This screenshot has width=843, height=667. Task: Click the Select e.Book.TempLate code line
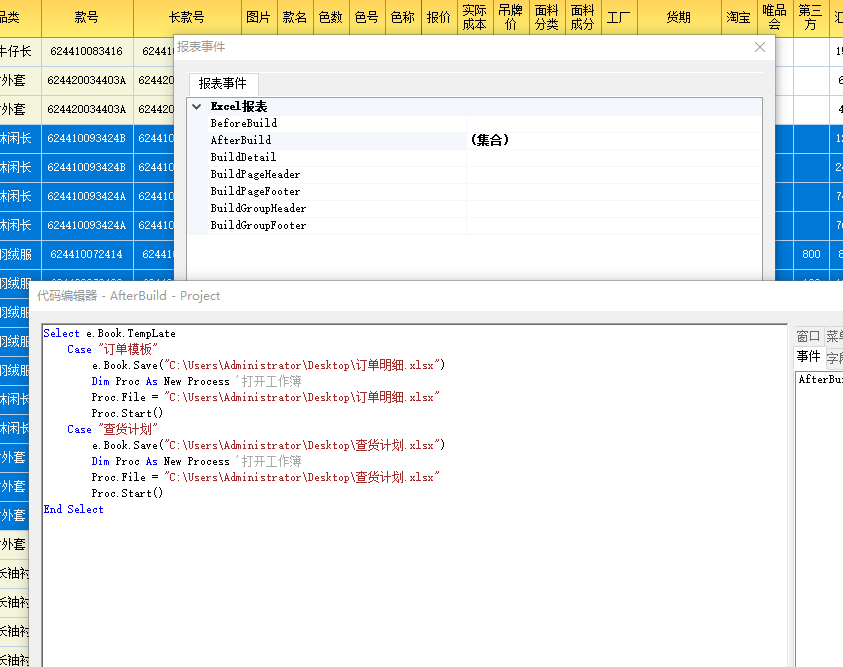pos(110,334)
